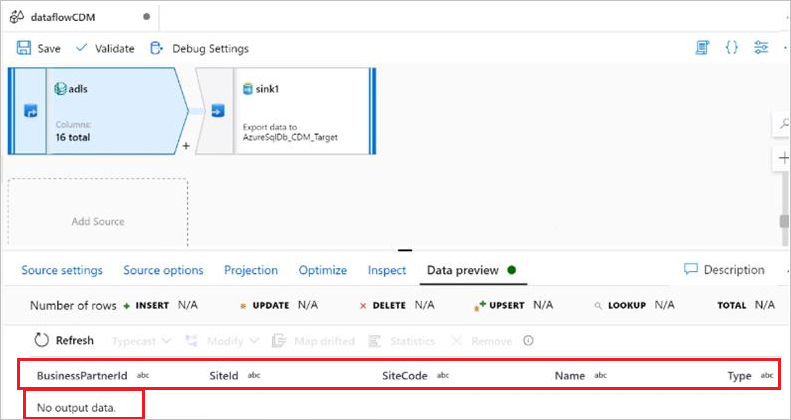Go to the Optimize tab
The image size is (791, 420).
pos(322,270)
